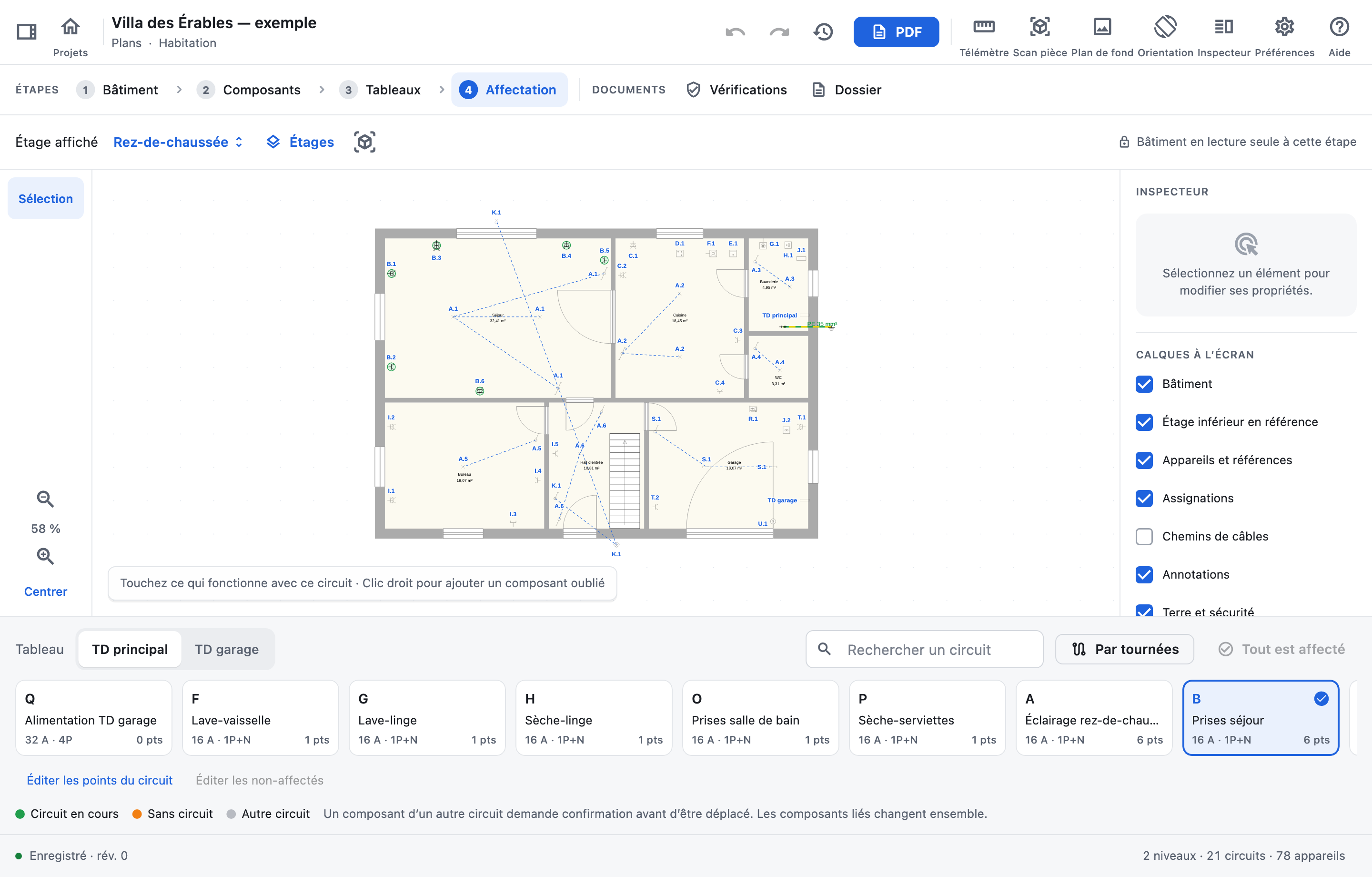The height and width of the screenshot is (877, 1372).
Task: Select the TD principal tab
Action: coord(130,649)
